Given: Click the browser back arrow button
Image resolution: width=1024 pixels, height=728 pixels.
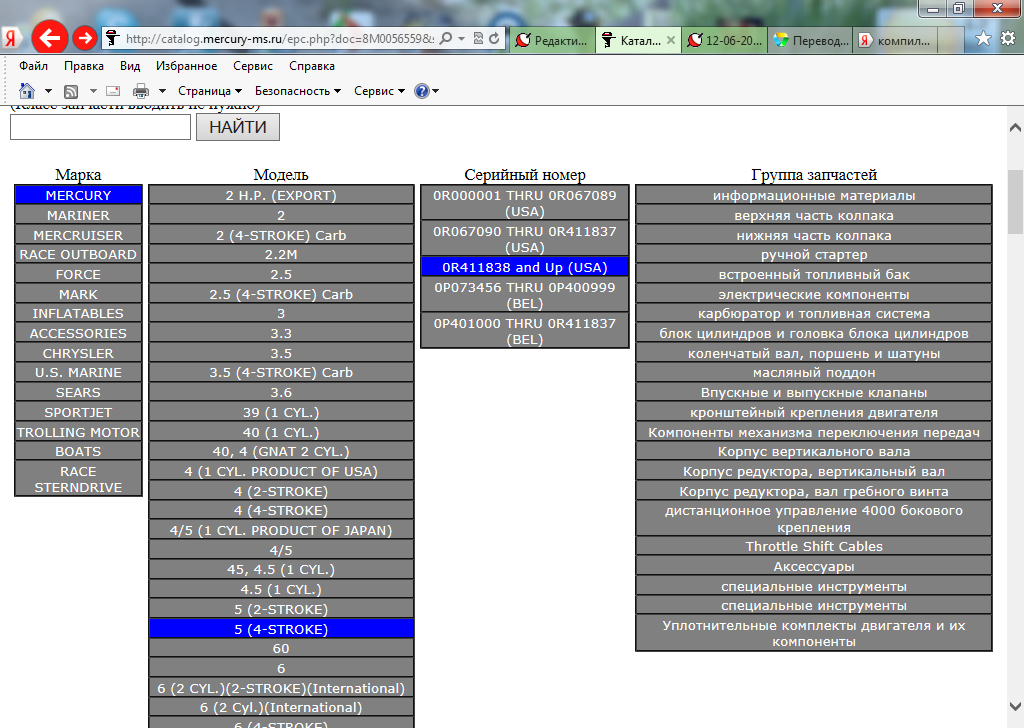Looking at the screenshot, I should [x=49, y=38].
